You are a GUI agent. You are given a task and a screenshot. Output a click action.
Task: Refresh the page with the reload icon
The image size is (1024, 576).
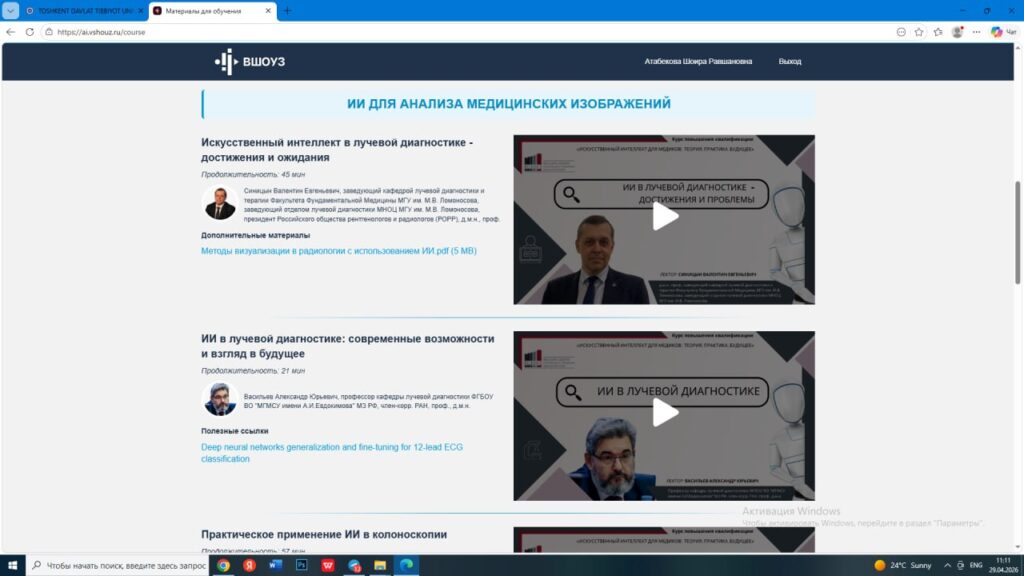pos(29,32)
